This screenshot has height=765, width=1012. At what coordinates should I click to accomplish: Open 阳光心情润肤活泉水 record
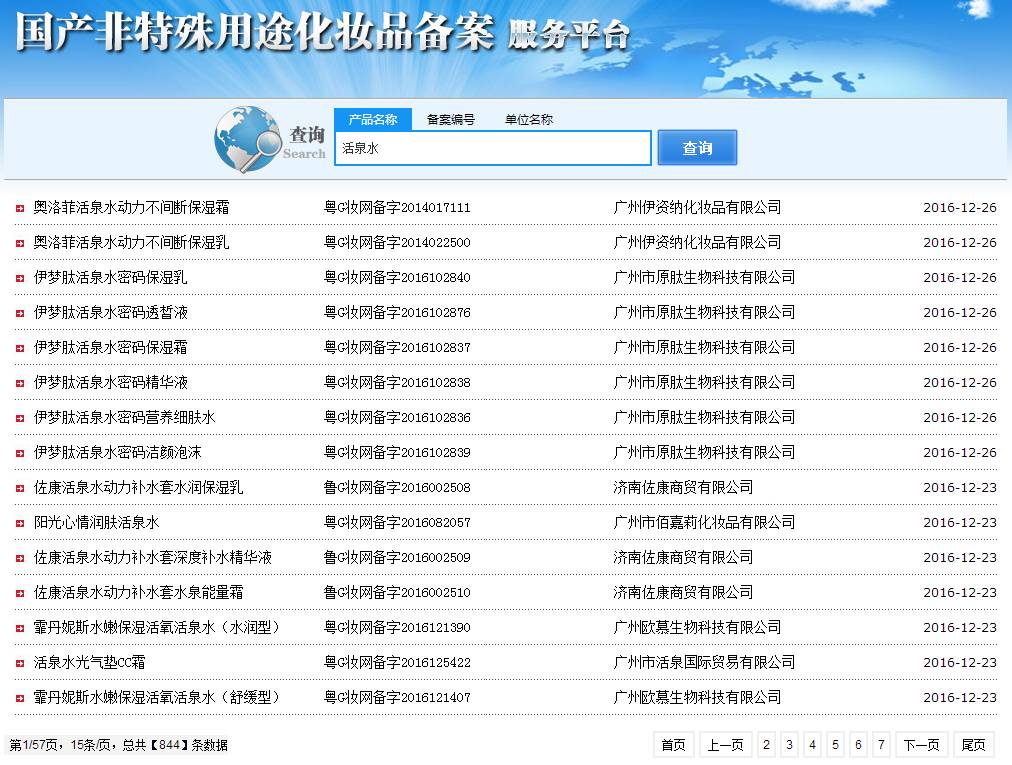[x=96, y=522]
